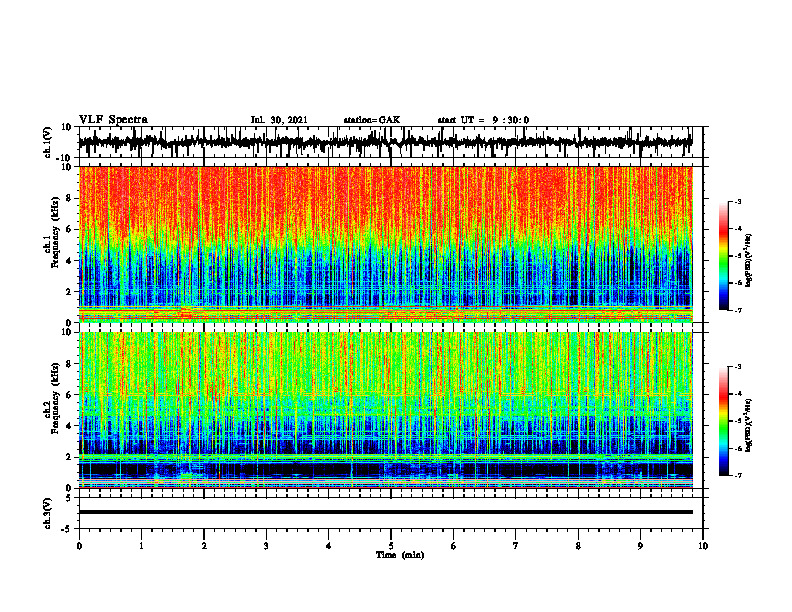The width and height of the screenshot is (792, 612).
Task: Click the "-10" tick on ch.1(V) waveform axis
Action: [x=65, y=158]
